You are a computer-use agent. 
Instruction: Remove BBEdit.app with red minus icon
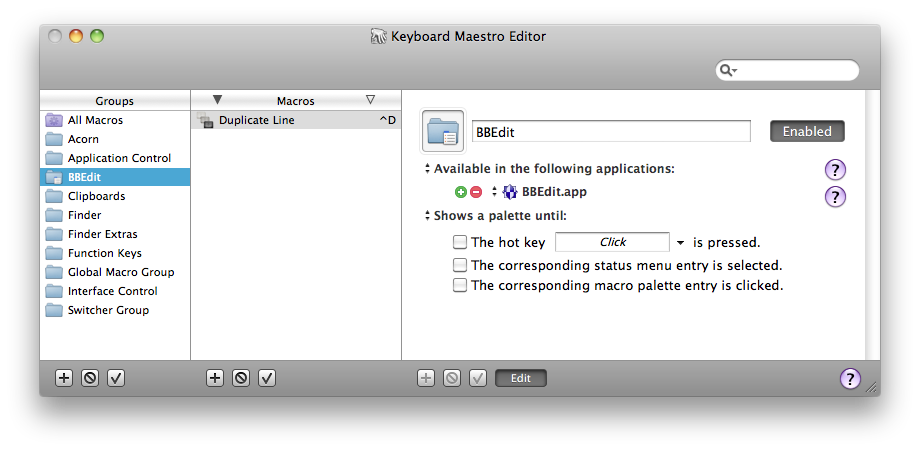coord(476,192)
